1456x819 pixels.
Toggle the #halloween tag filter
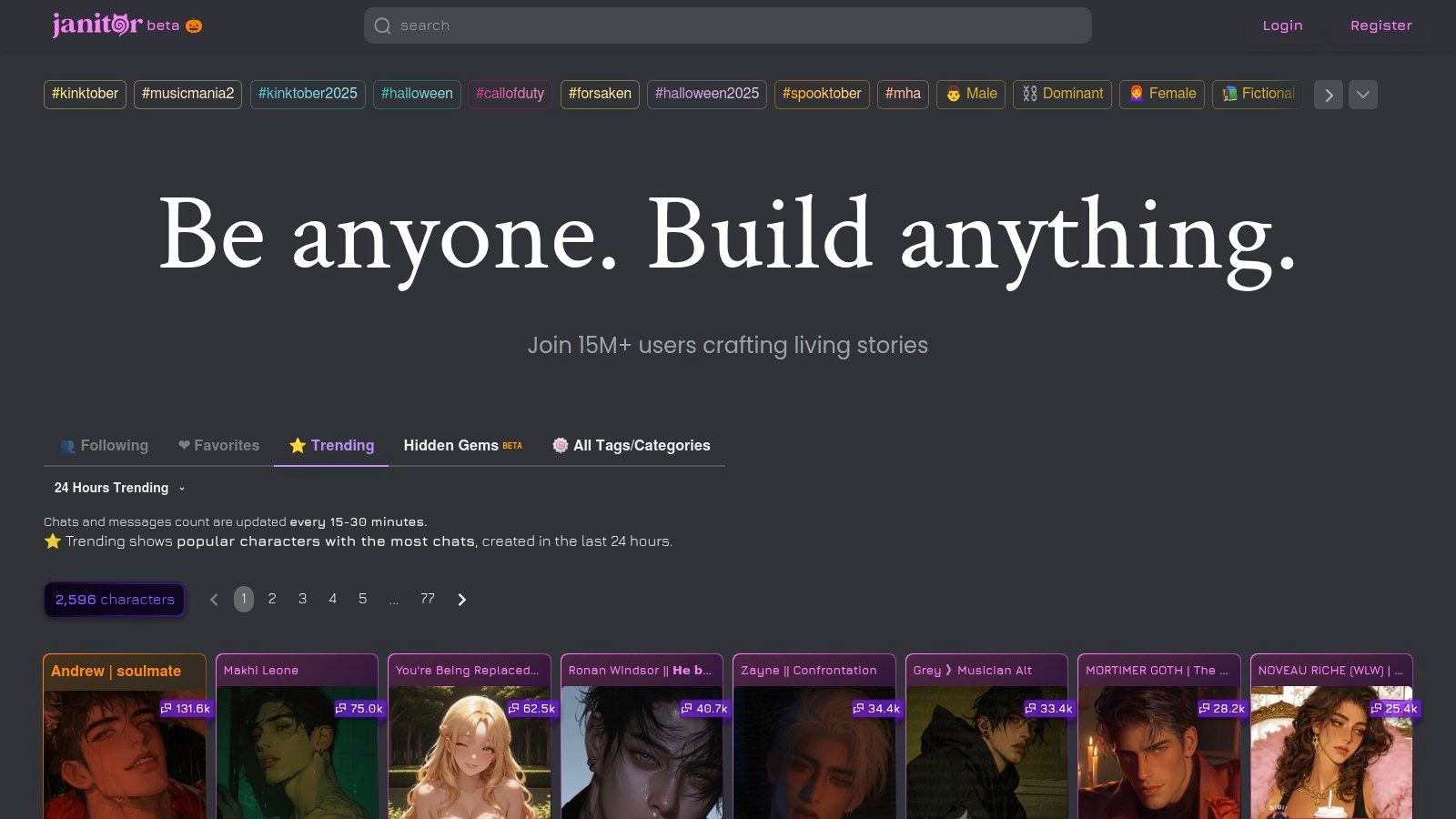click(x=417, y=94)
